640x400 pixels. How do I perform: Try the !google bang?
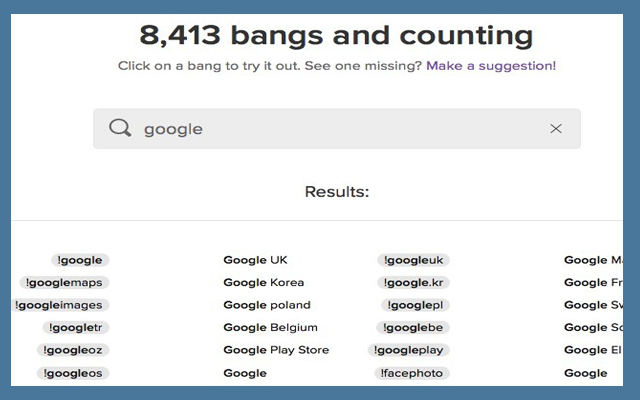pos(80,260)
